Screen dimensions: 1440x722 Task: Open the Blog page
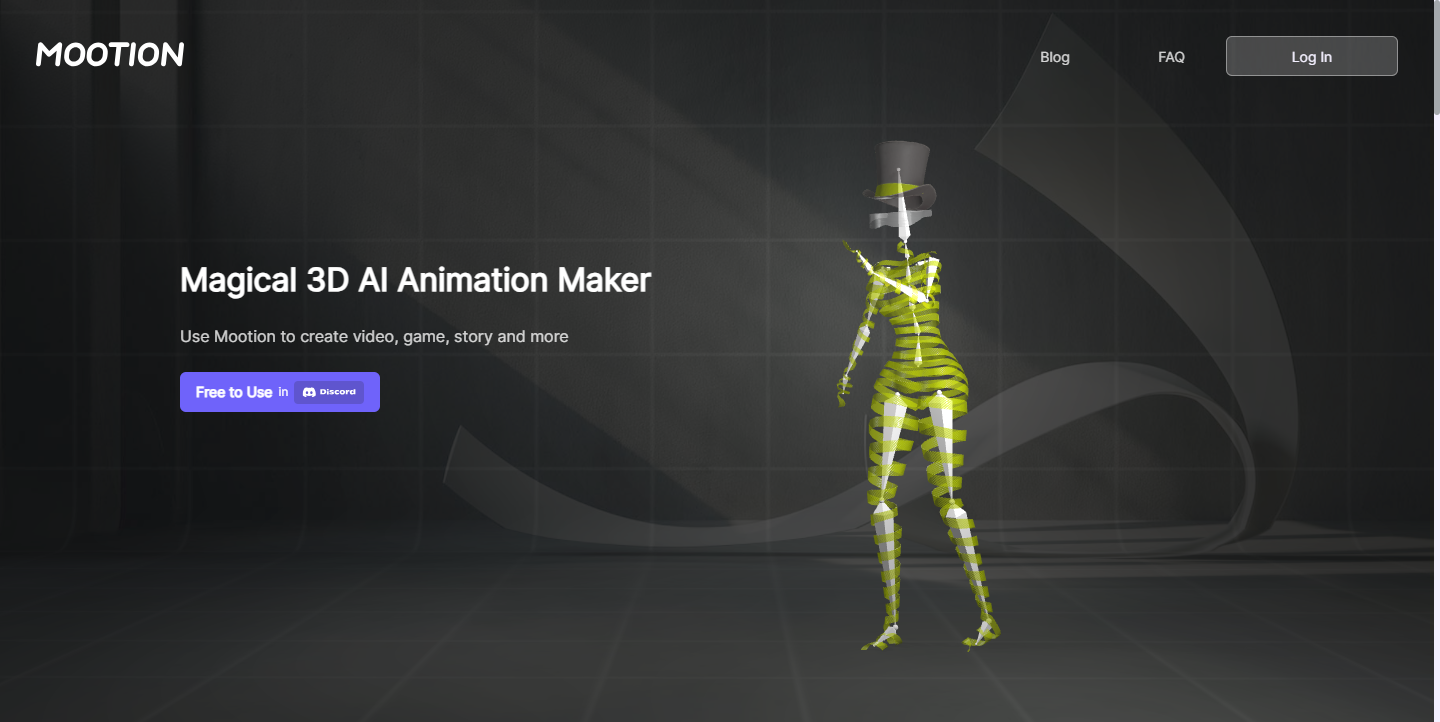pos(1055,57)
